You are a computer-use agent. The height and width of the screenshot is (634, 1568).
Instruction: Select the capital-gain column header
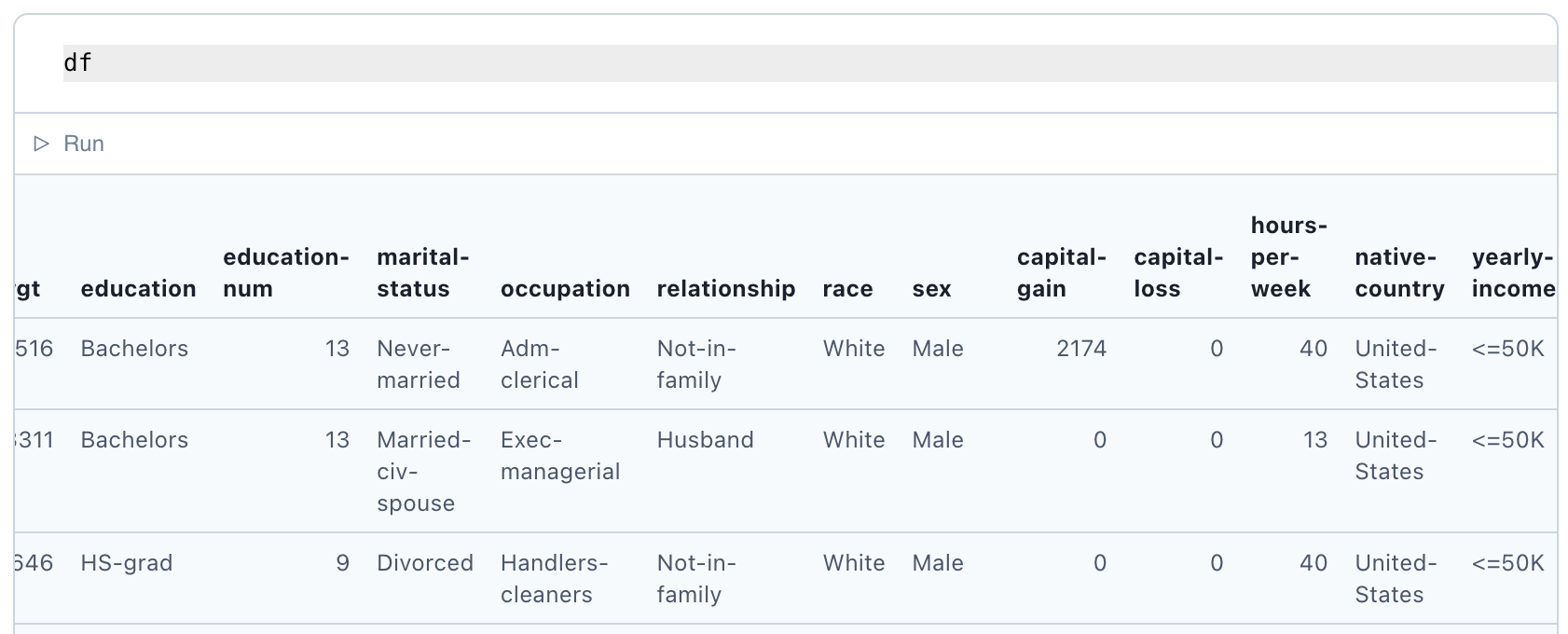click(1062, 273)
